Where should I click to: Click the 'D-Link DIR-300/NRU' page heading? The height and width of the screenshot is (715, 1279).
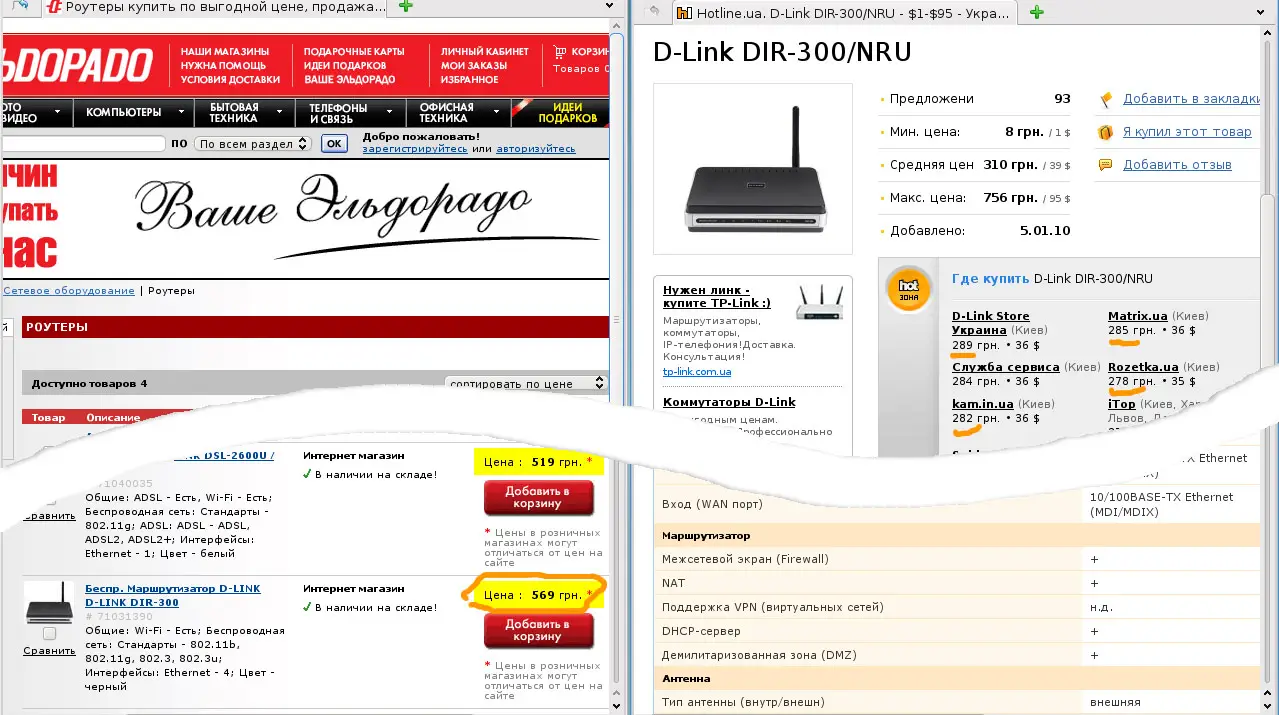[783, 52]
